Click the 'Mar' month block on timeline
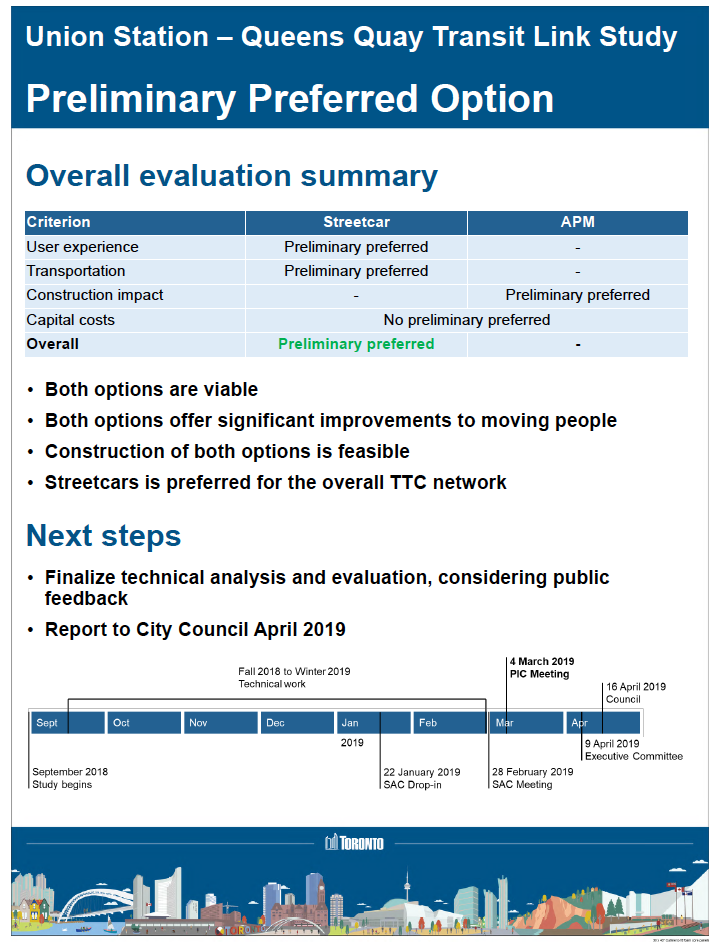This screenshot has width=714, height=948. point(527,722)
